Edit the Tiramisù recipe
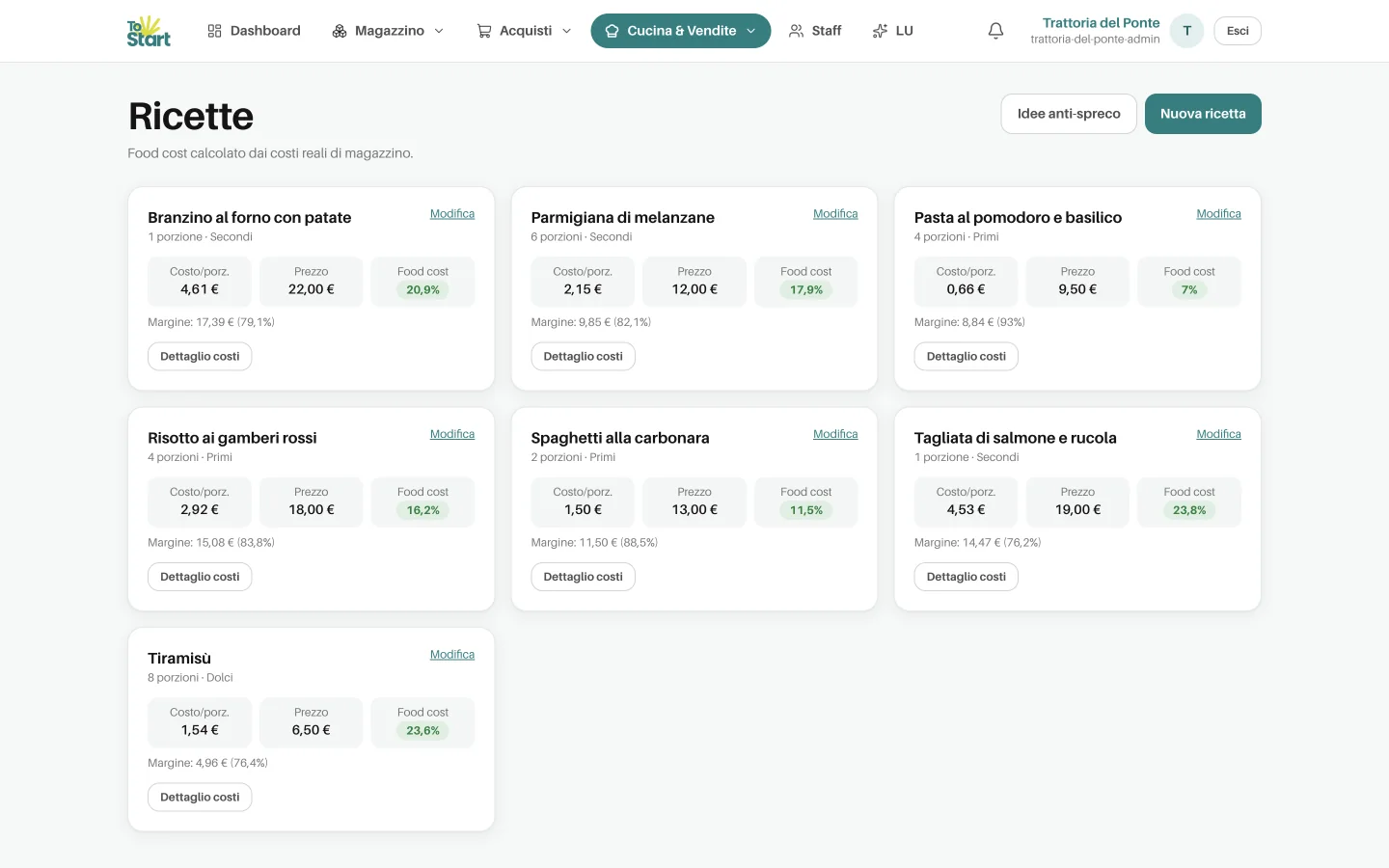1389x868 pixels. click(x=452, y=655)
